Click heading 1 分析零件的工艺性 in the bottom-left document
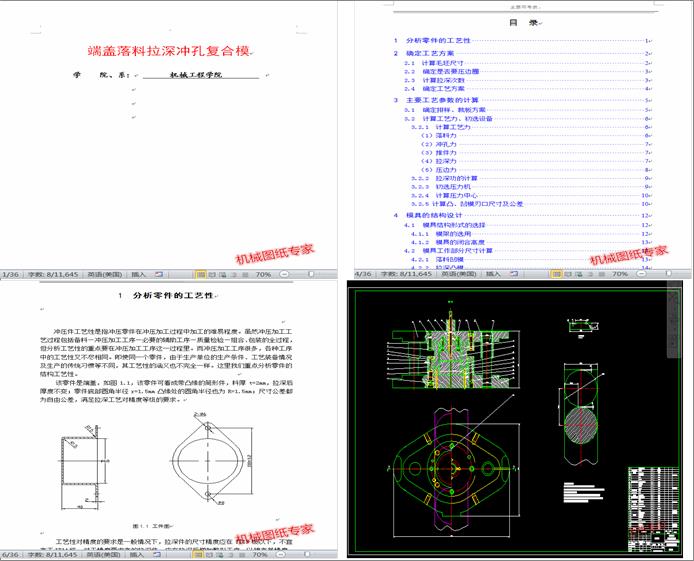Viewport: 694px width, 561px height. [166, 295]
